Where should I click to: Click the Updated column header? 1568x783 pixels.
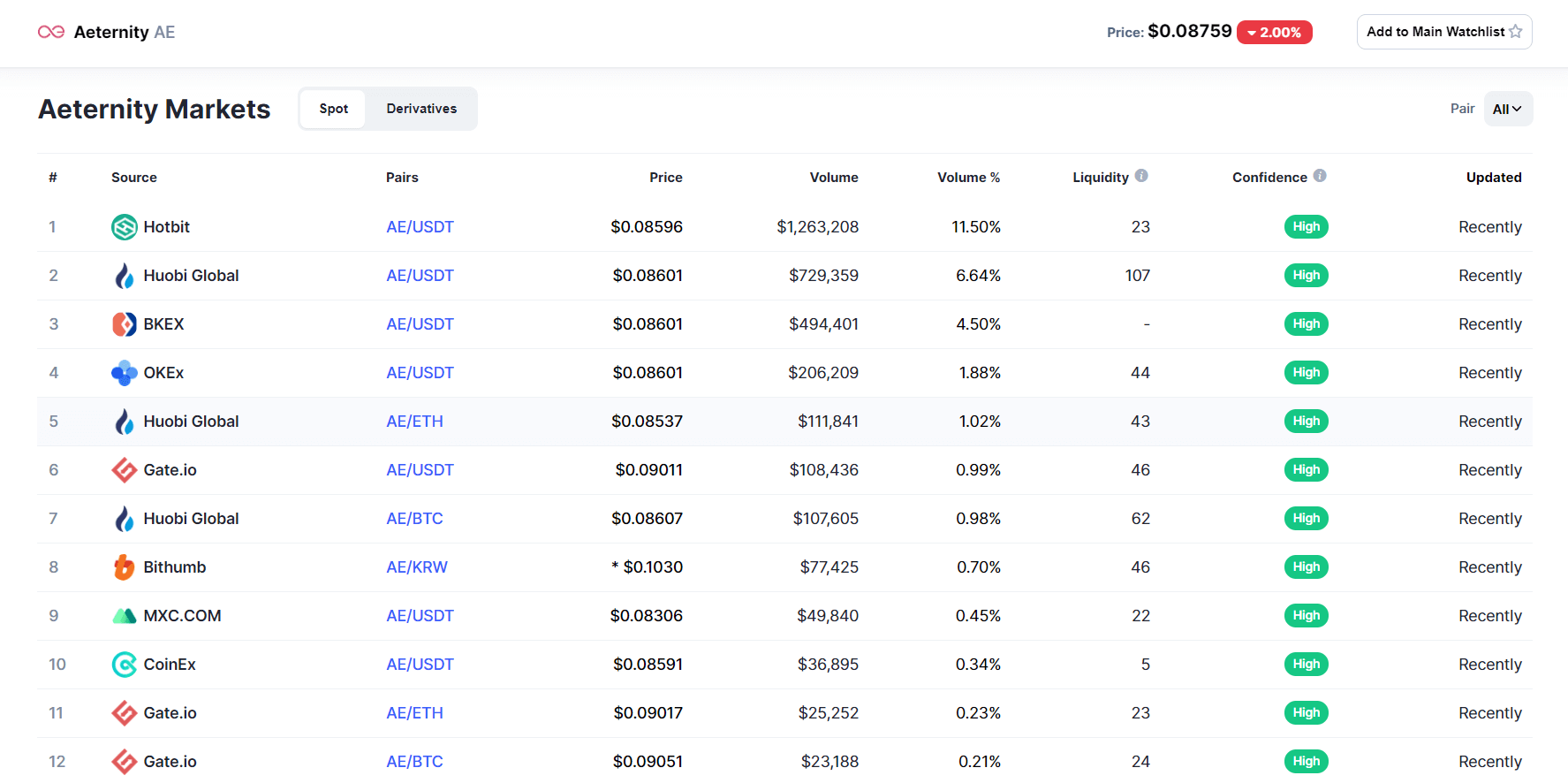[1494, 178]
